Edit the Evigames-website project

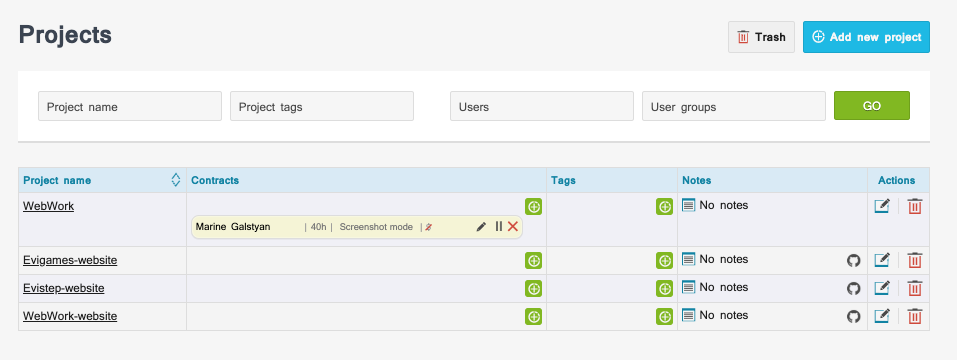(x=882, y=260)
